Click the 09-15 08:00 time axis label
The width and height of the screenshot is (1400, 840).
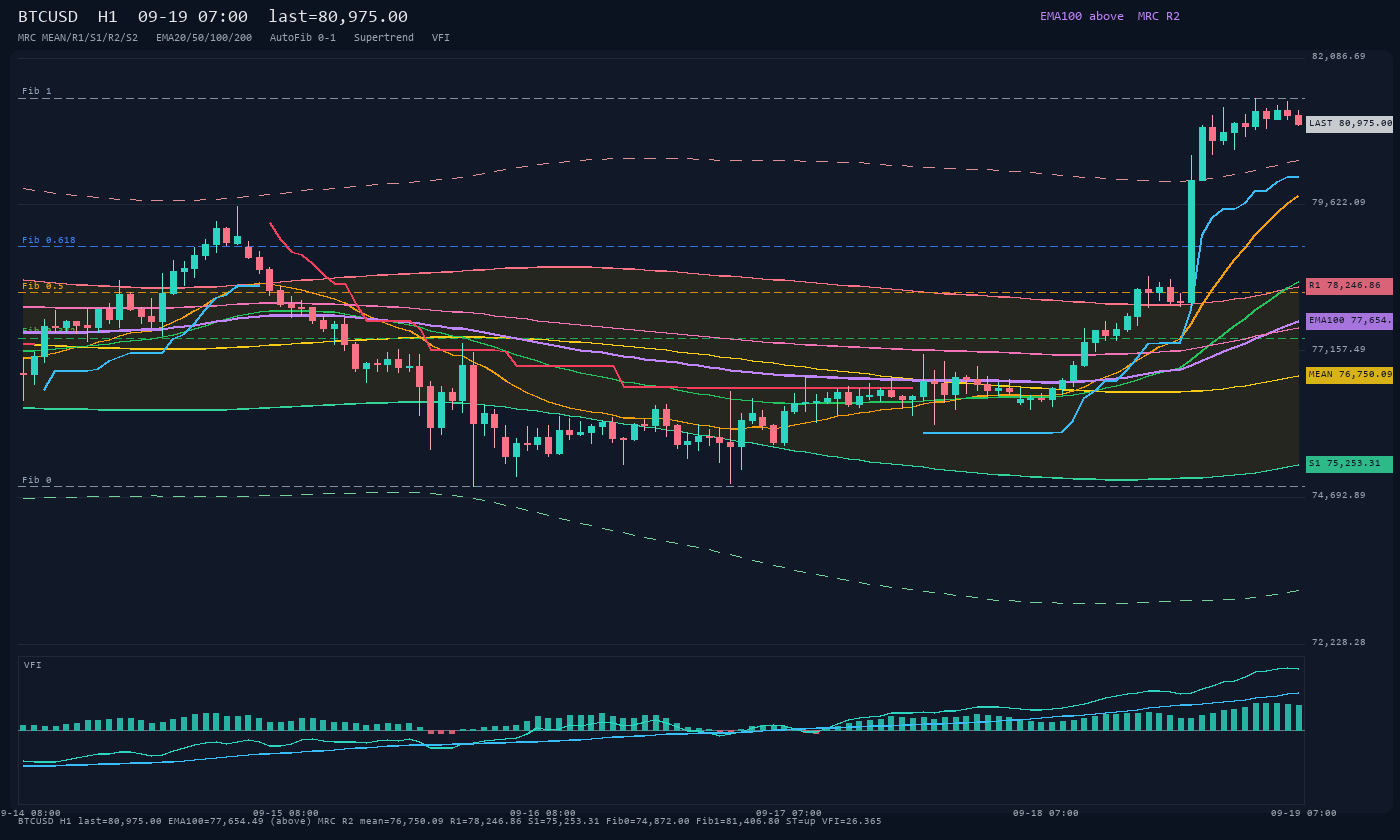286,813
